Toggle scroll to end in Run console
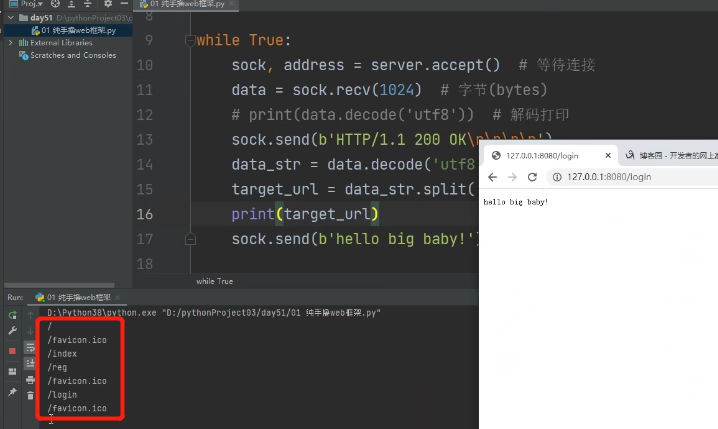The width and height of the screenshot is (718, 429). pyautogui.click(x=30, y=364)
